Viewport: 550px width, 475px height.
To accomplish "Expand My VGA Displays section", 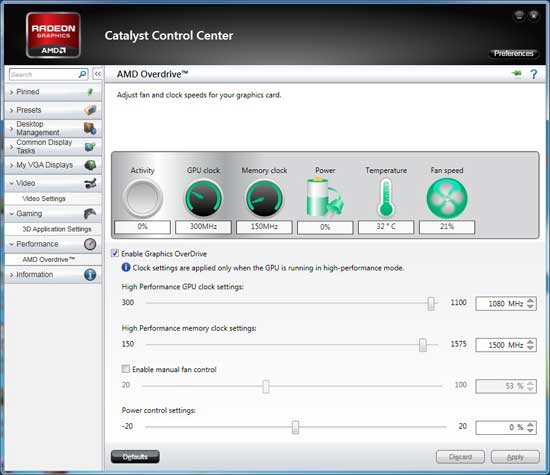I will (11, 165).
